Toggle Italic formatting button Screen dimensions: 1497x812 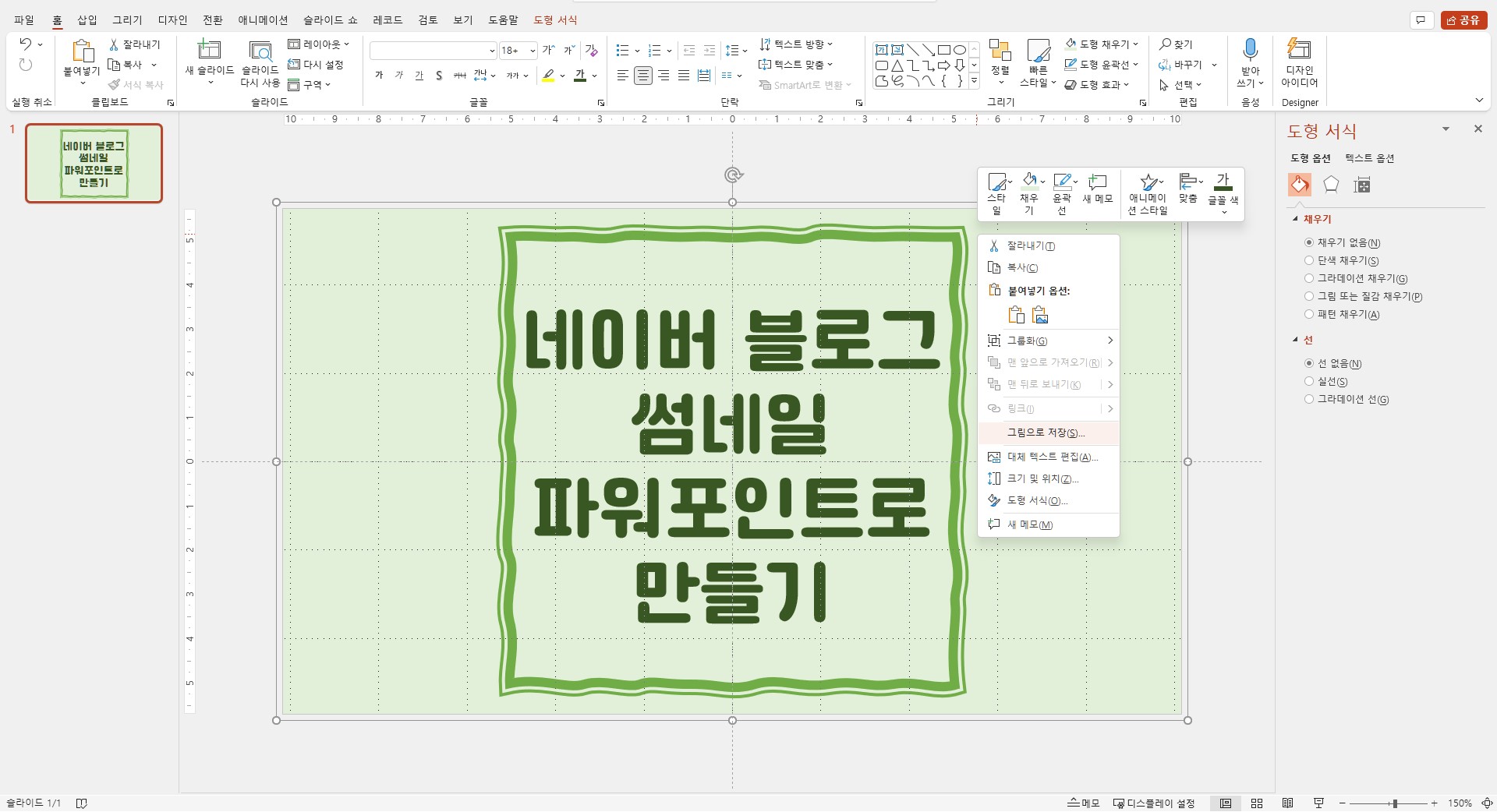[x=399, y=76]
